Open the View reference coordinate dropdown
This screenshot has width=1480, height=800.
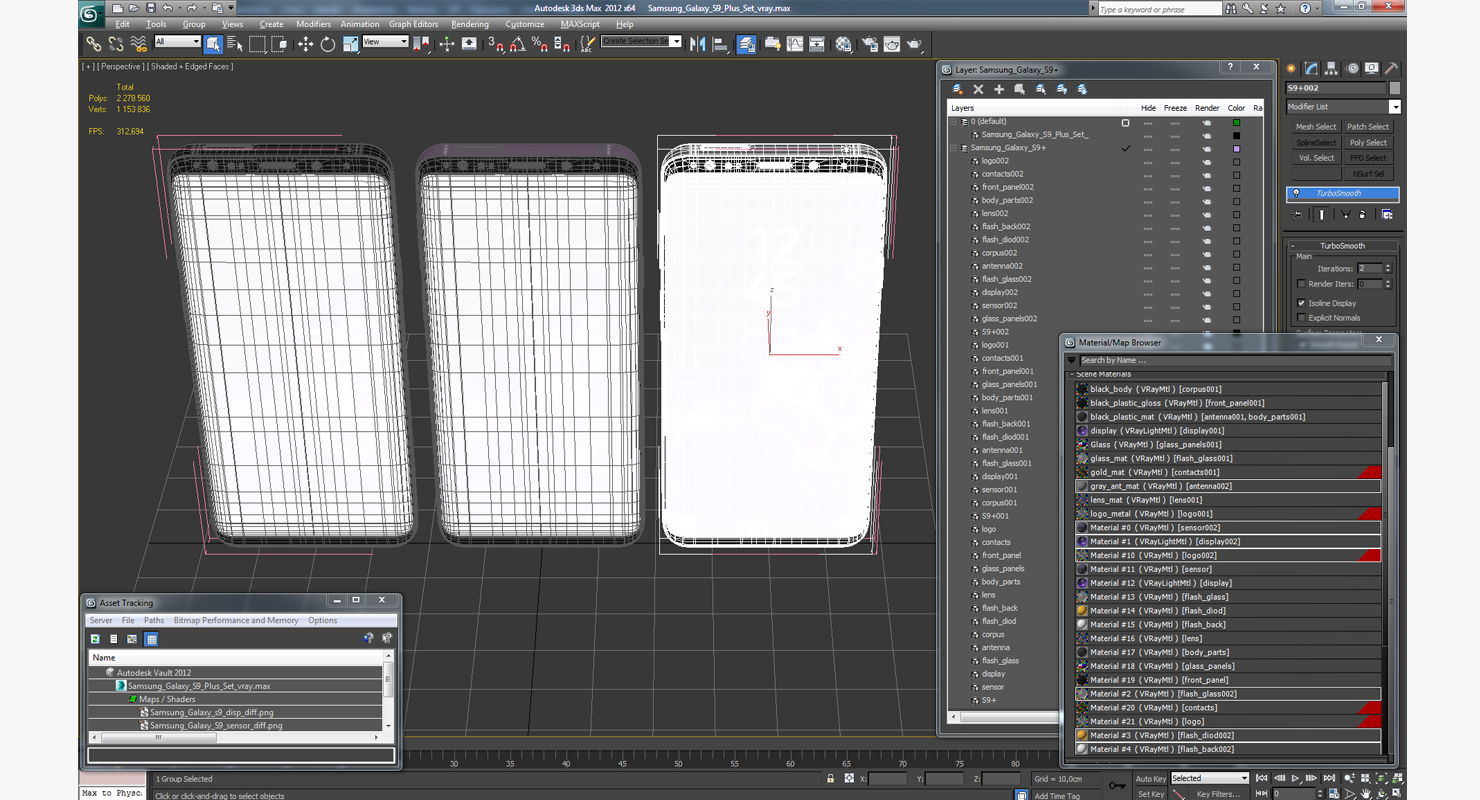coord(385,42)
